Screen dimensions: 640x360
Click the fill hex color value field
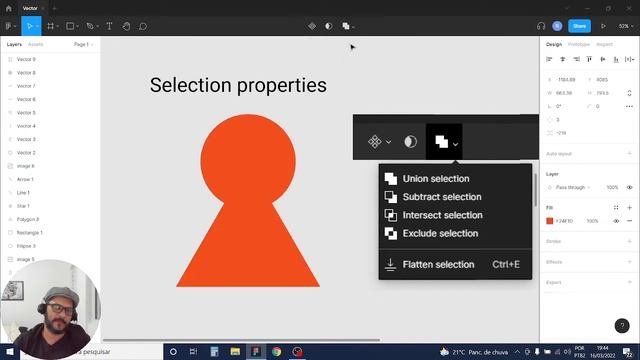pos(564,221)
